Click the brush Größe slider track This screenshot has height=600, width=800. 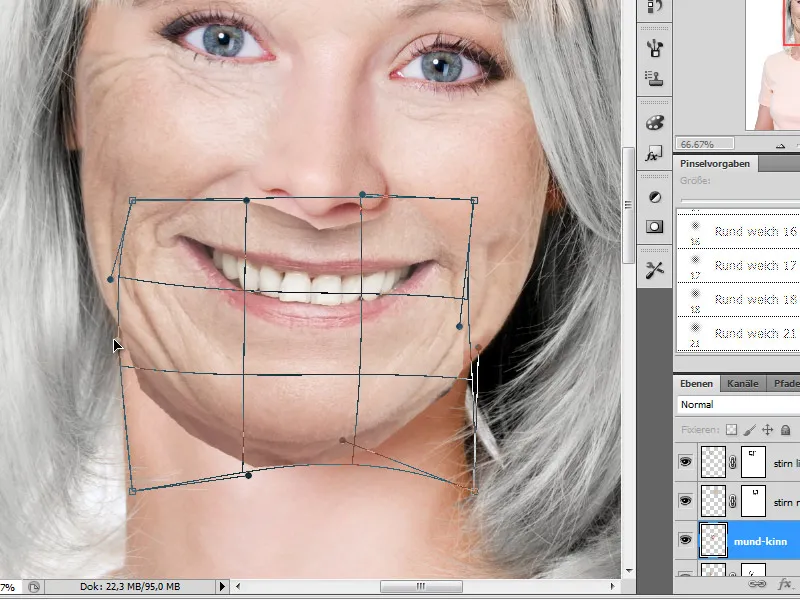pos(740,201)
